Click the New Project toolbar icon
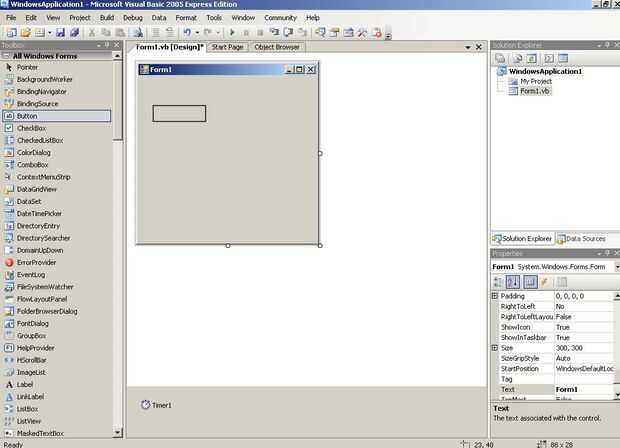620x448 pixels. 11,32
